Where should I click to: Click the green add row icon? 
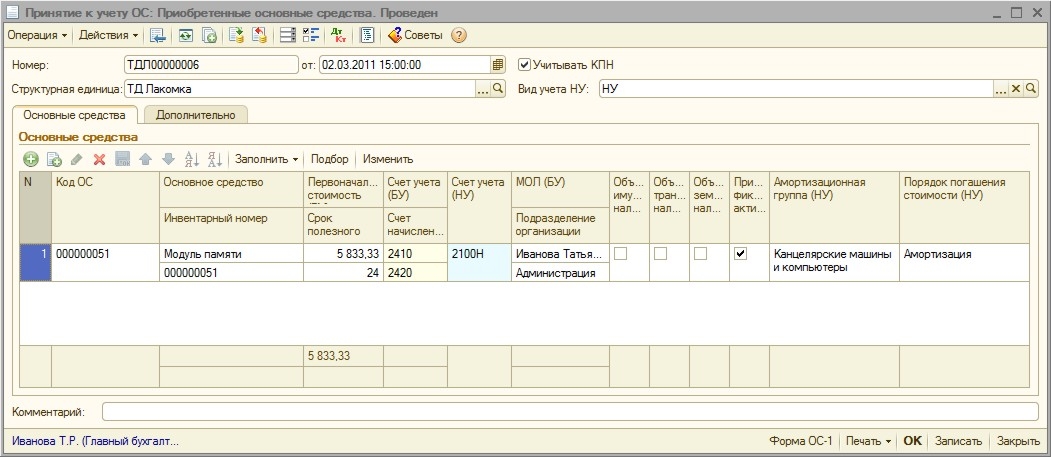pos(31,159)
